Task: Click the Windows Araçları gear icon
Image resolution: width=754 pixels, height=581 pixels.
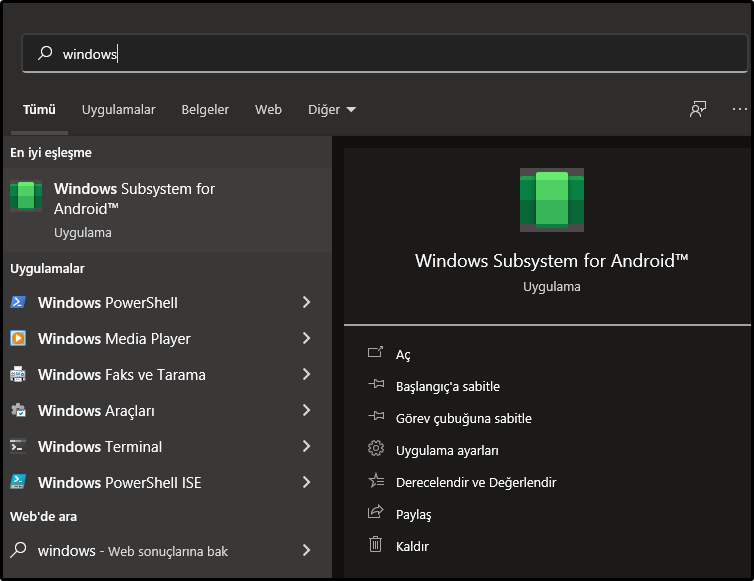Action: [x=18, y=411]
